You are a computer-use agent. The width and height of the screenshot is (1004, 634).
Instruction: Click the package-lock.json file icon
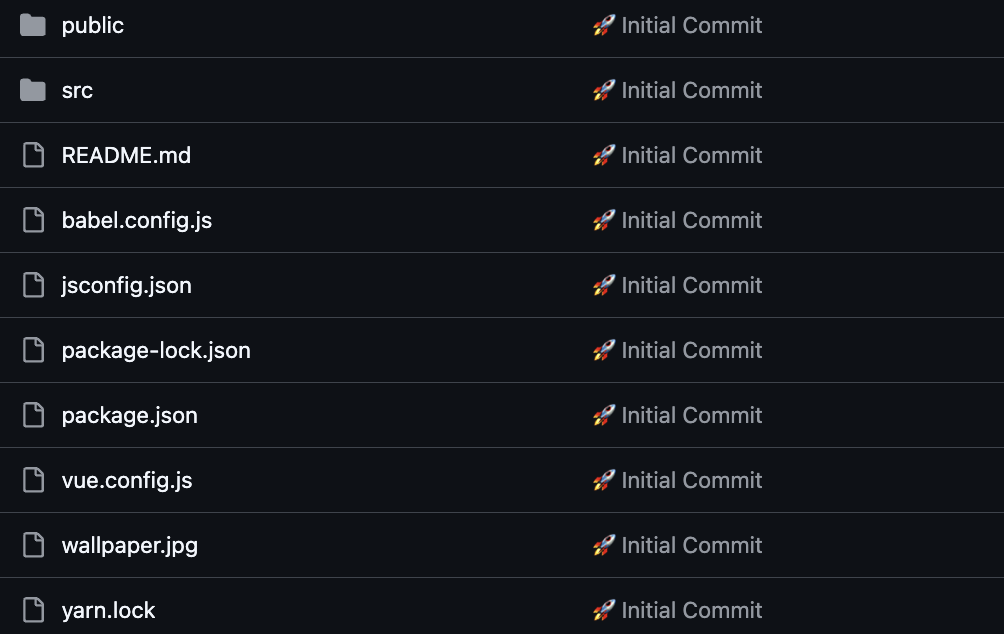coord(34,350)
